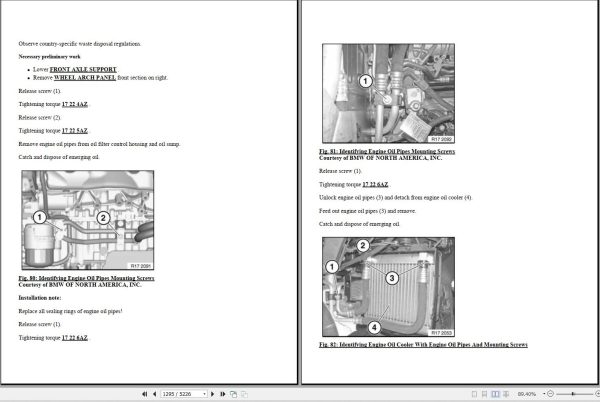Click 'Remove engine oil pipes from oil filter' line
Viewport: 600px width, 402px height.
(x=99, y=144)
